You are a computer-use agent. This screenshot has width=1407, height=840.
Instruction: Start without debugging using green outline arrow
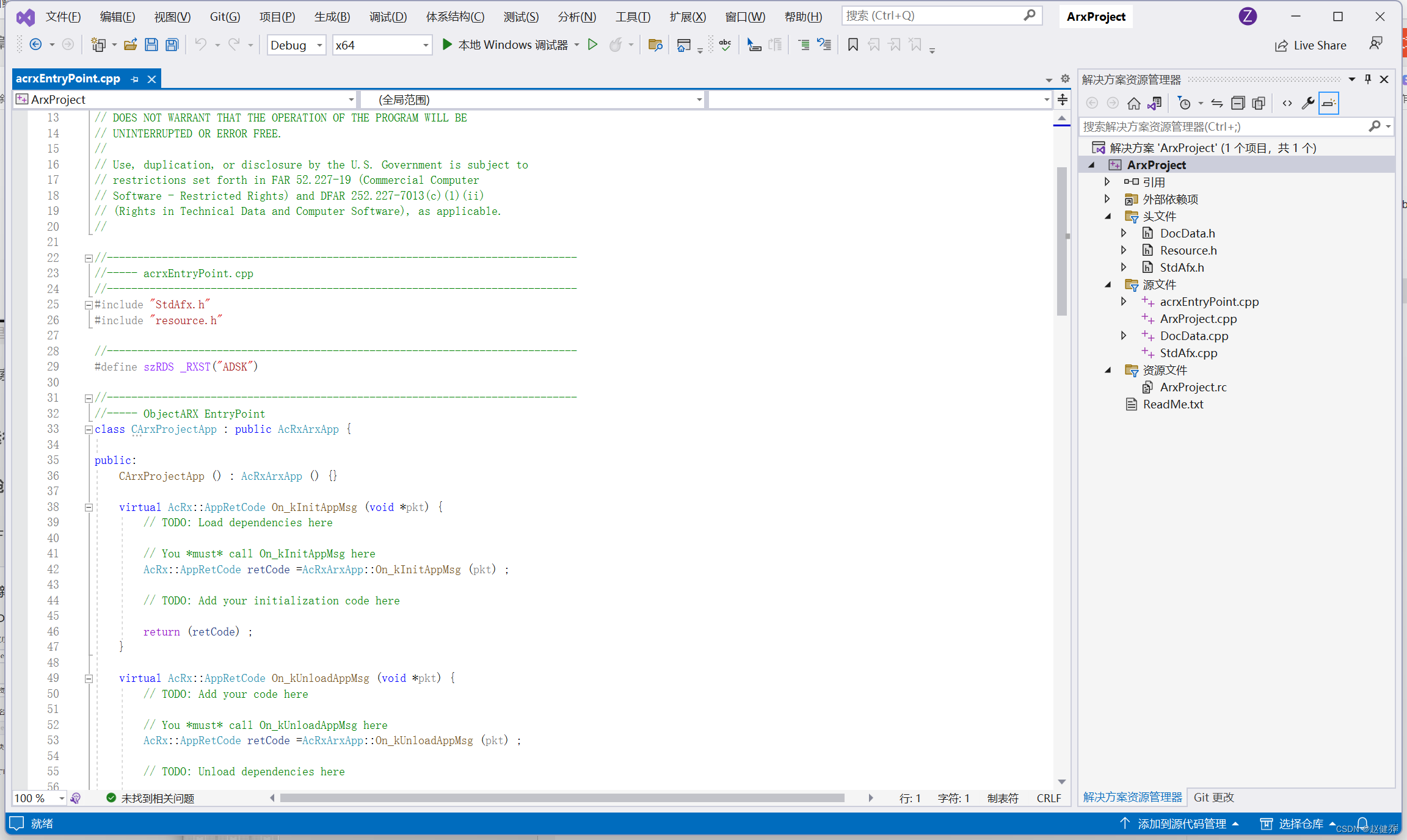[592, 45]
